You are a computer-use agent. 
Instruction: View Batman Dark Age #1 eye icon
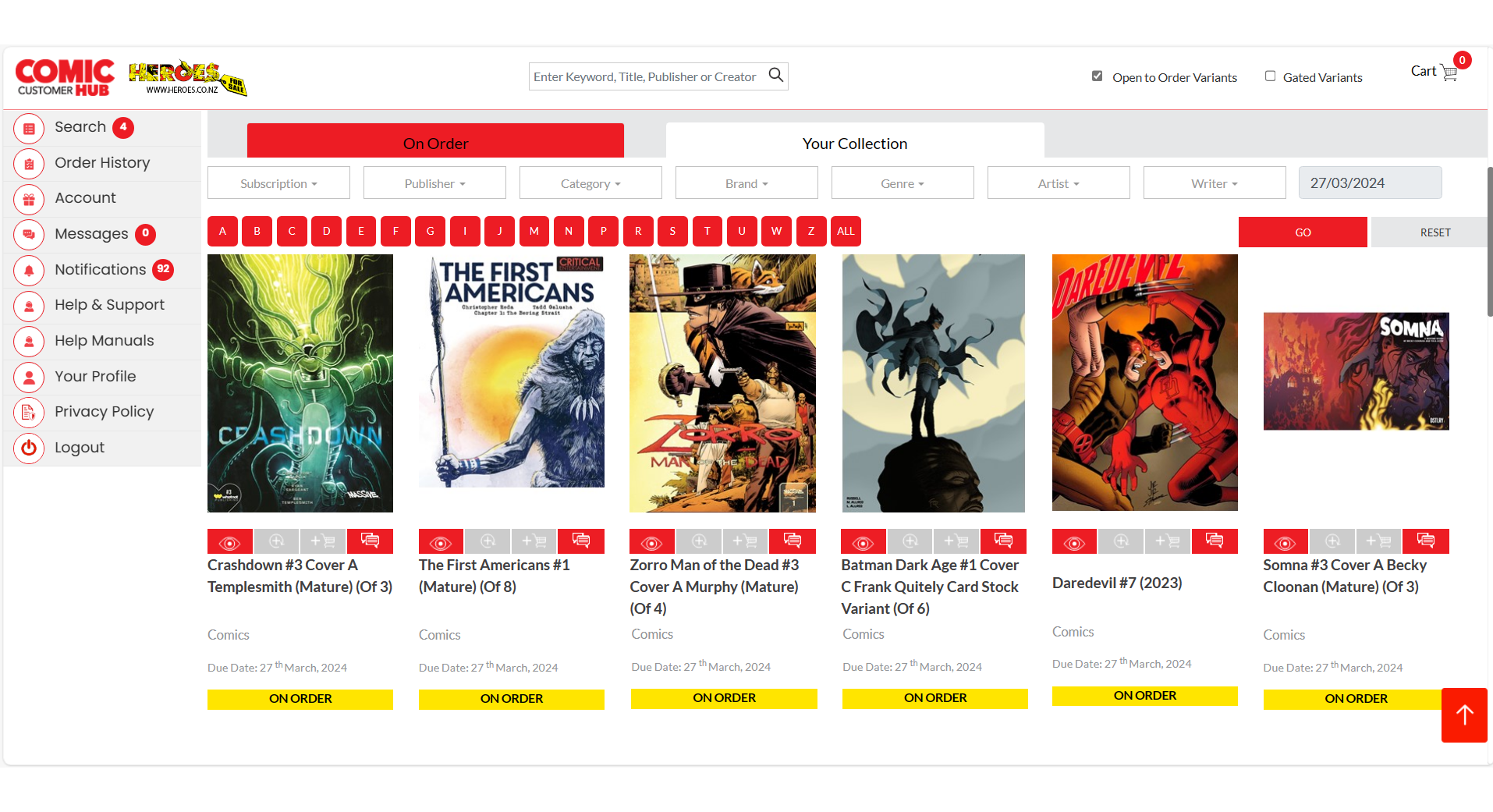[x=864, y=541]
